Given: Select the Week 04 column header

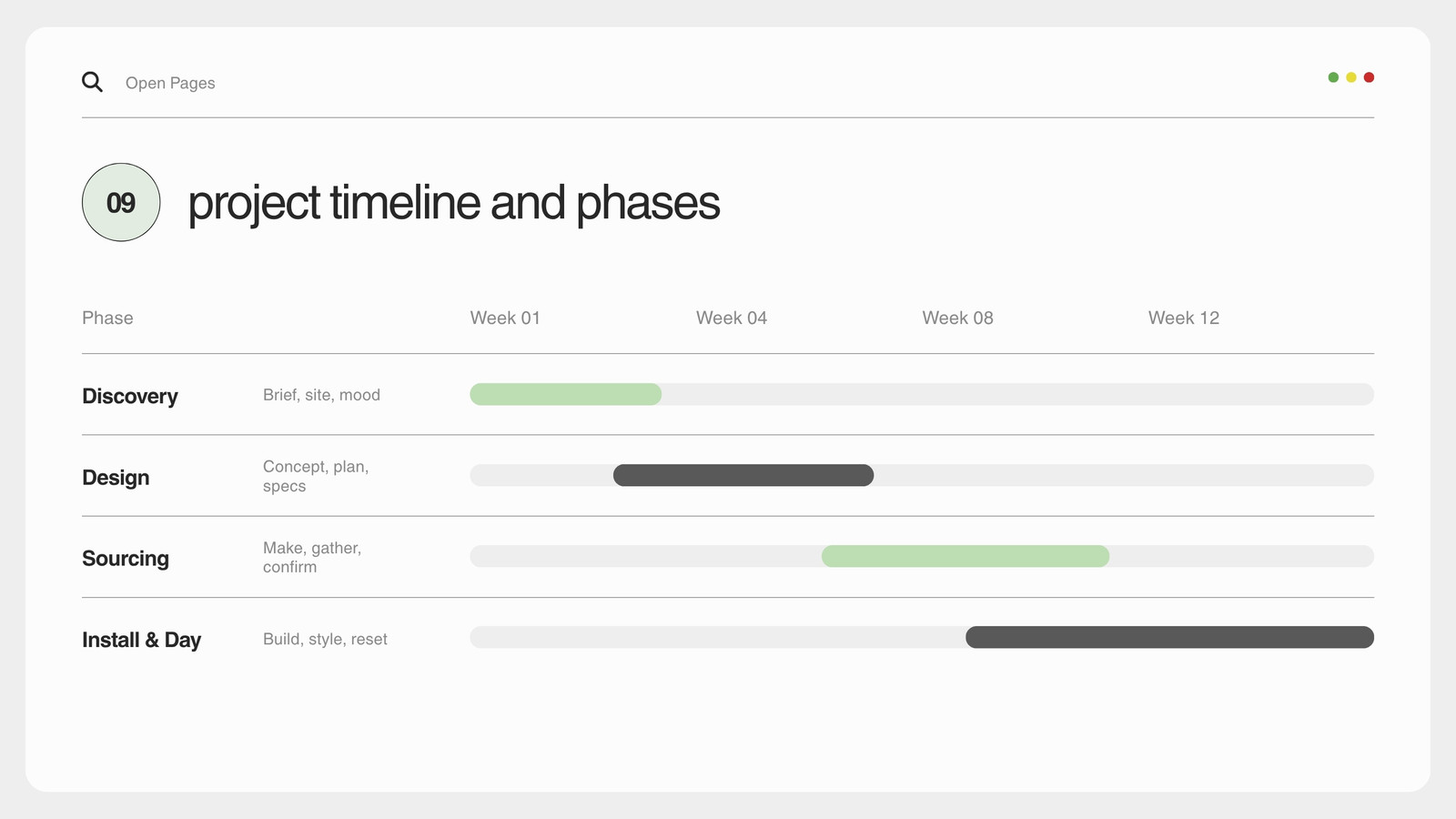Looking at the screenshot, I should point(732,318).
